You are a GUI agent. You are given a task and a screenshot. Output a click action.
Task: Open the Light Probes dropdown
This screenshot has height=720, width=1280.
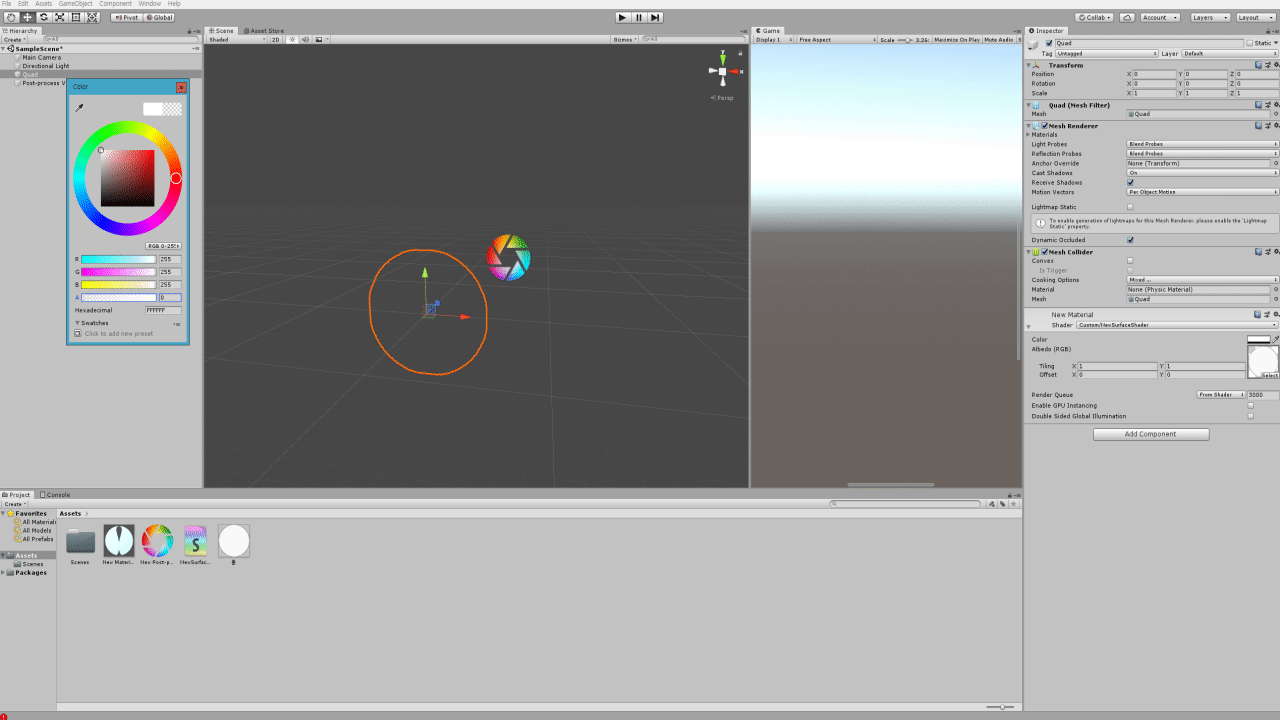[1203, 144]
